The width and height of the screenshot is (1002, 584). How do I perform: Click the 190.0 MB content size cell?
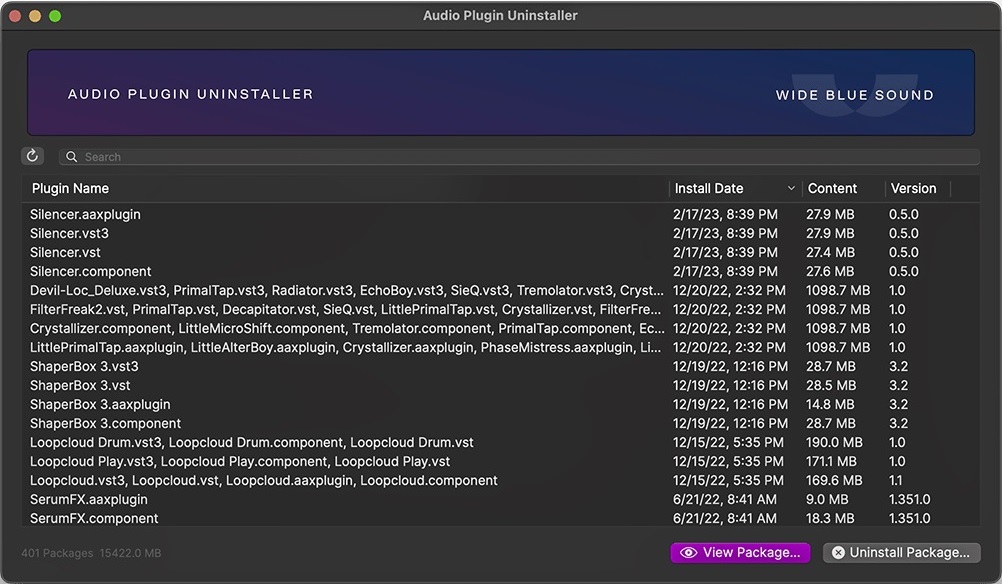[834, 442]
